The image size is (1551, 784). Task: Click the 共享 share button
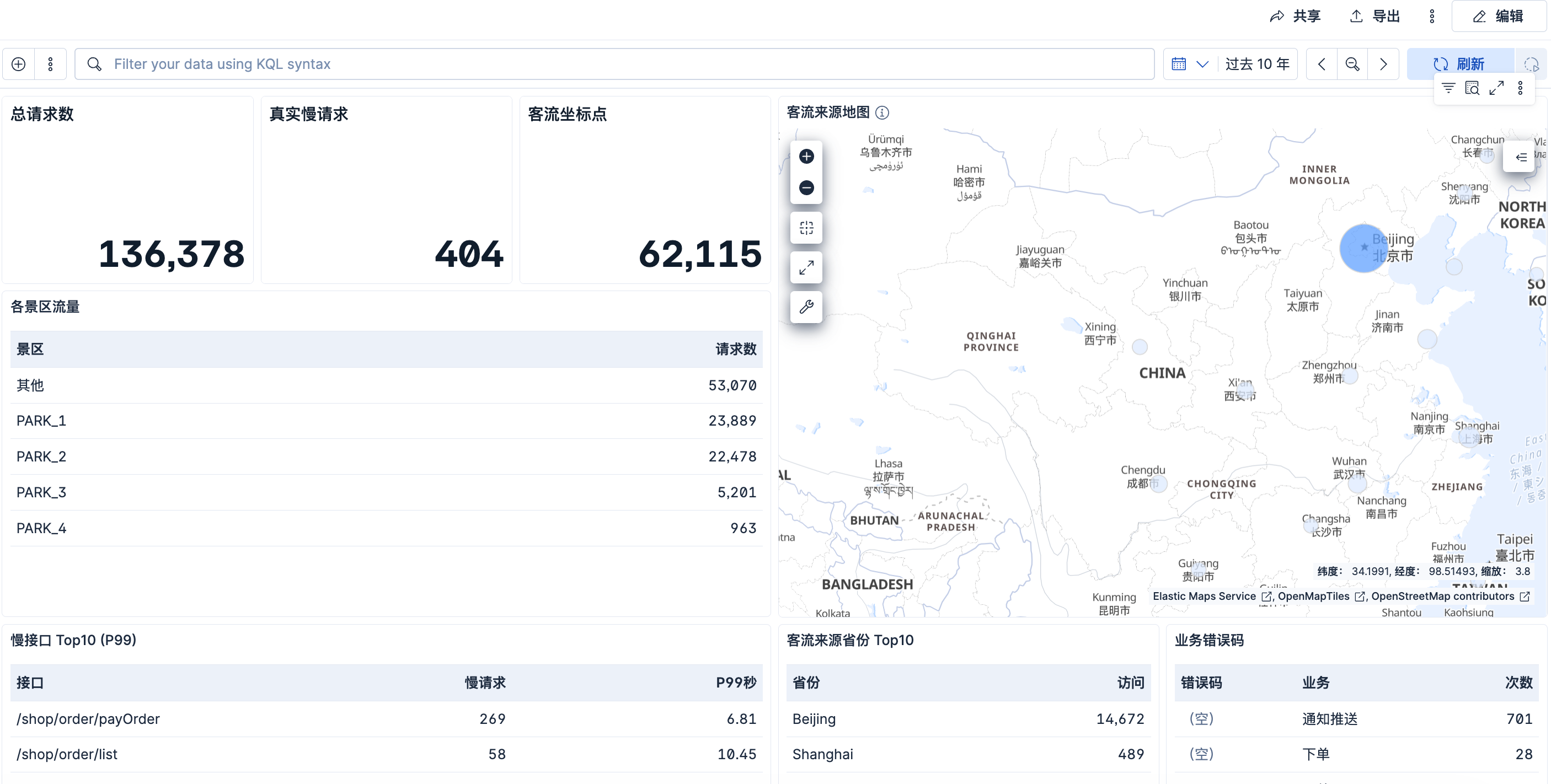pyautogui.click(x=1295, y=16)
